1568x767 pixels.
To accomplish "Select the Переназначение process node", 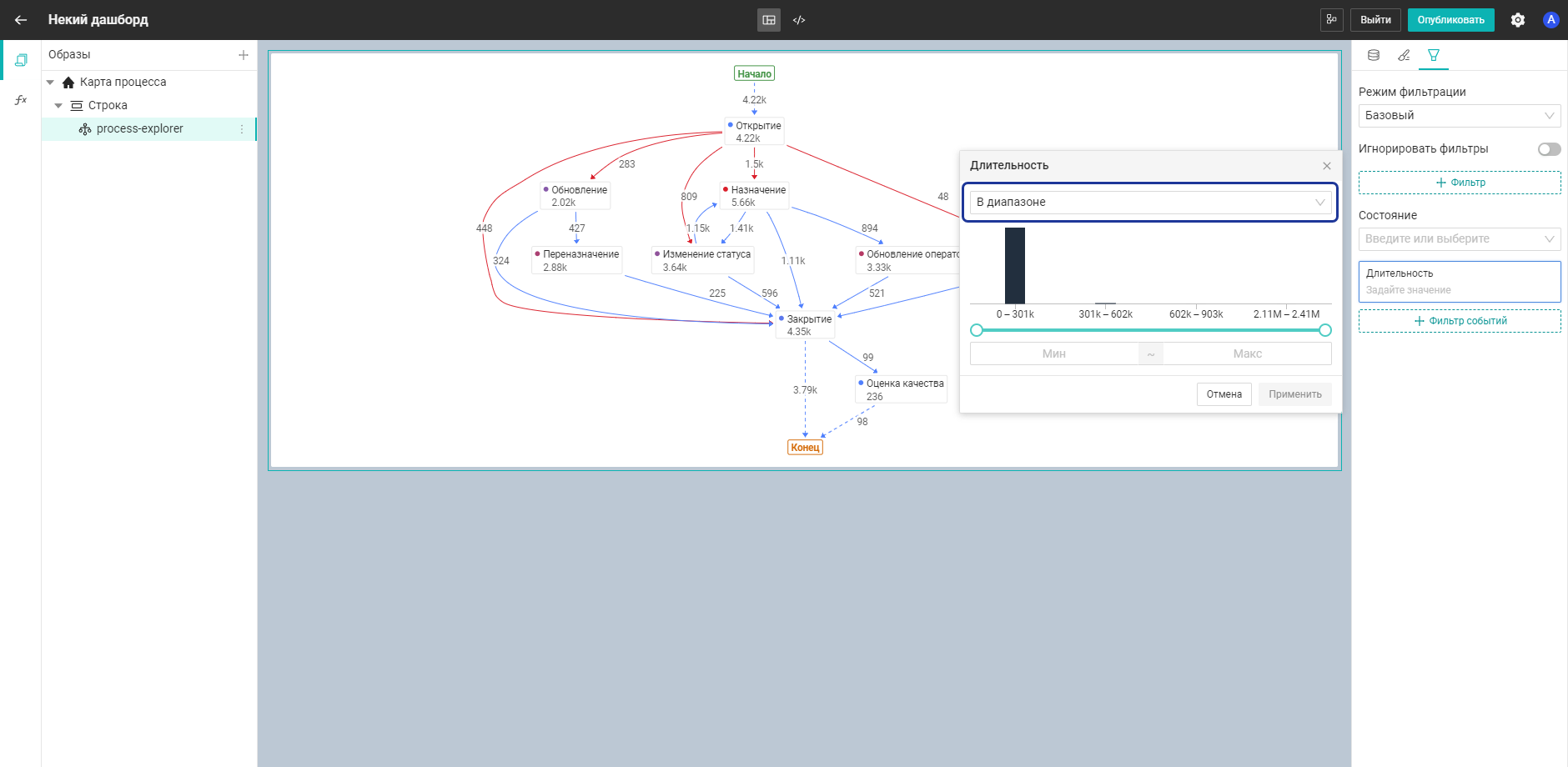I will [x=576, y=260].
